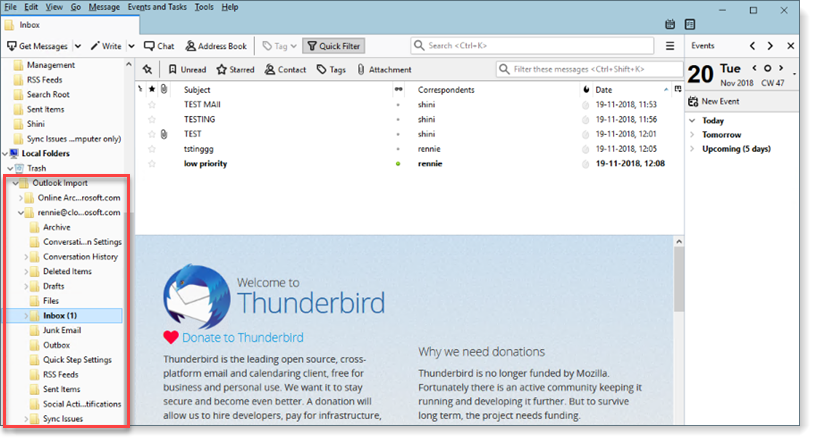Screen dimensions: 817x440
Task: Filter messages by Contact
Action: 286,69
